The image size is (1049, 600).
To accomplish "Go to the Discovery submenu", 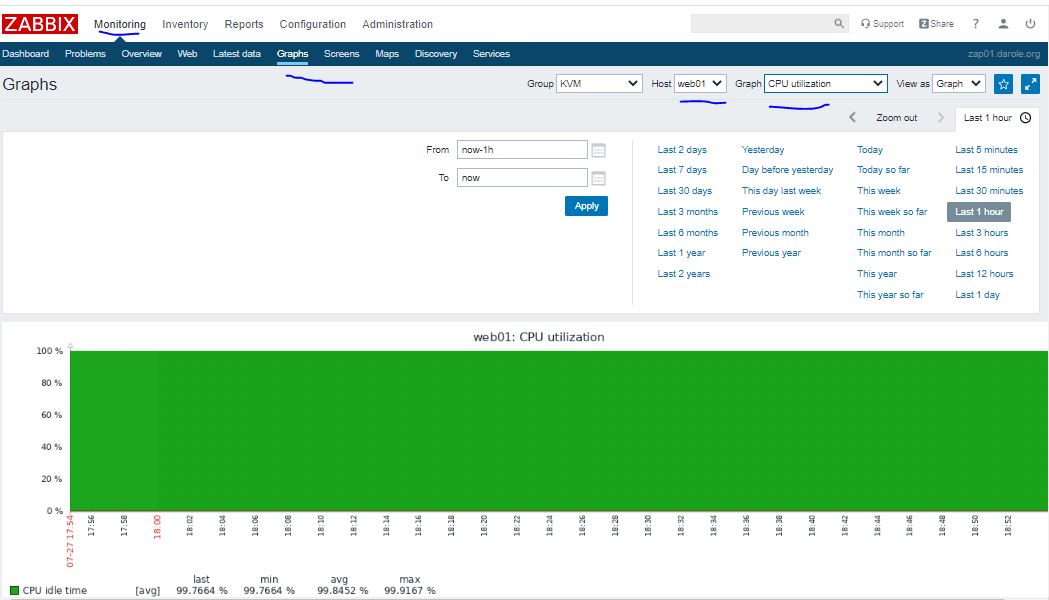I will click(x=436, y=54).
